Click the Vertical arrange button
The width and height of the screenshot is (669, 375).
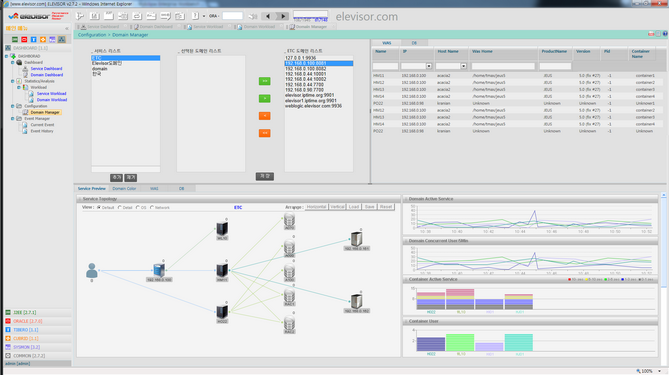coord(337,207)
